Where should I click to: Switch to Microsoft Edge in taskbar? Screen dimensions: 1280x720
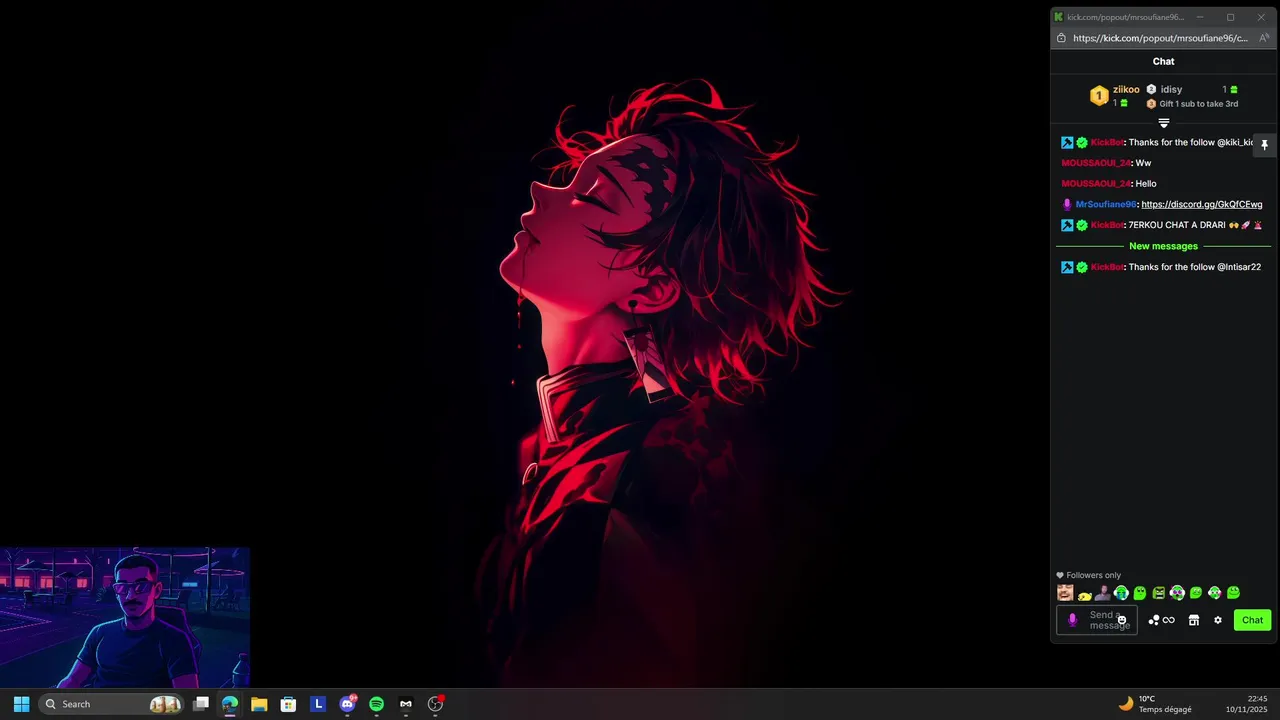tap(230, 704)
